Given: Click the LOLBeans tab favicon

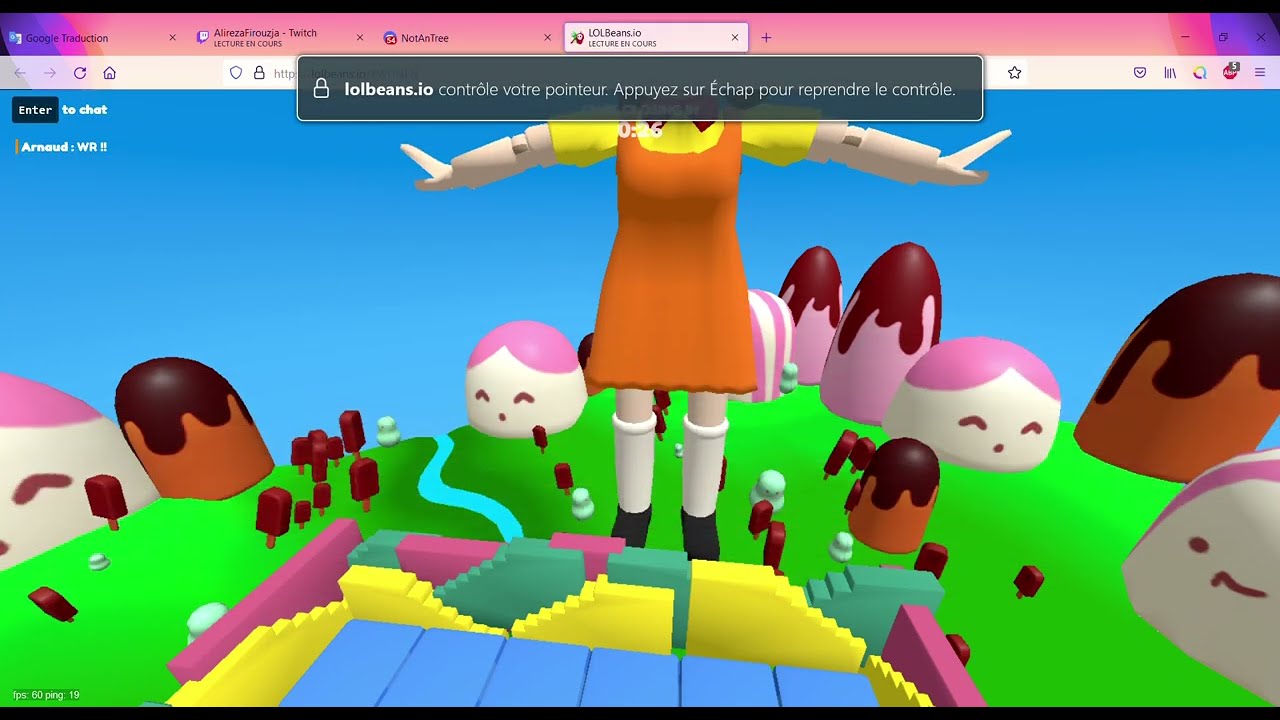Looking at the screenshot, I should (x=577, y=38).
